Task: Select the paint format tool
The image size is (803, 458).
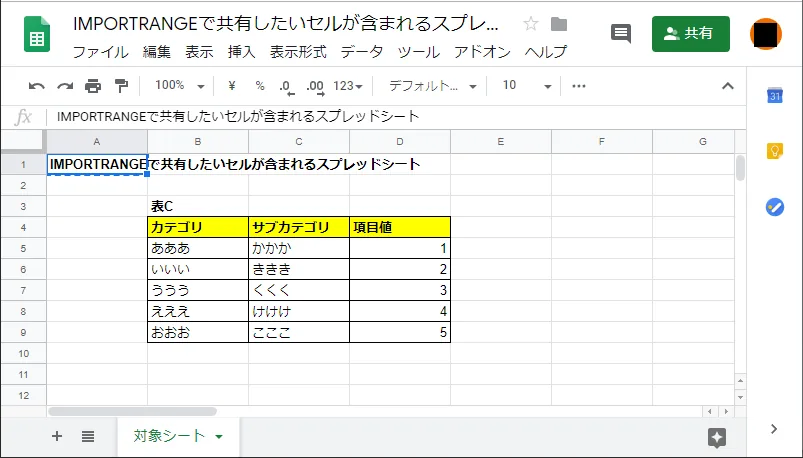Action: point(121,86)
